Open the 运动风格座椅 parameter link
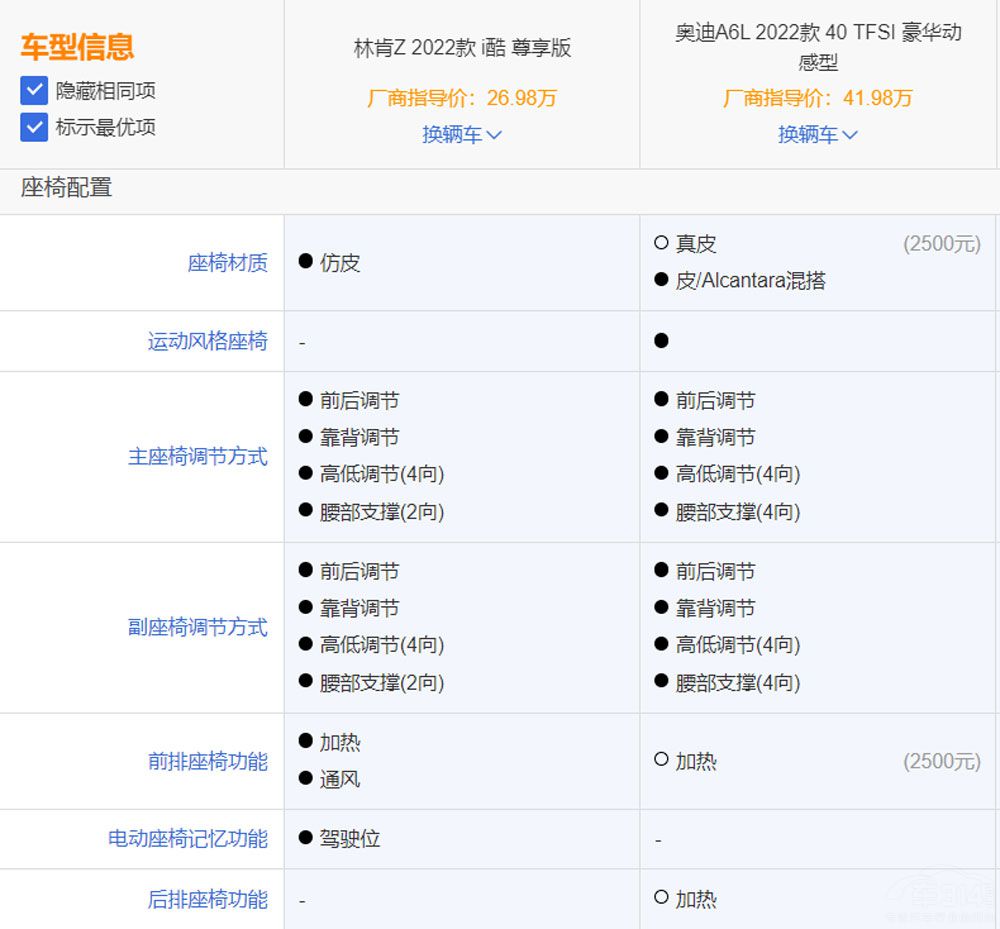The height and width of the screenshot is (929, 1000). [207, 341]
